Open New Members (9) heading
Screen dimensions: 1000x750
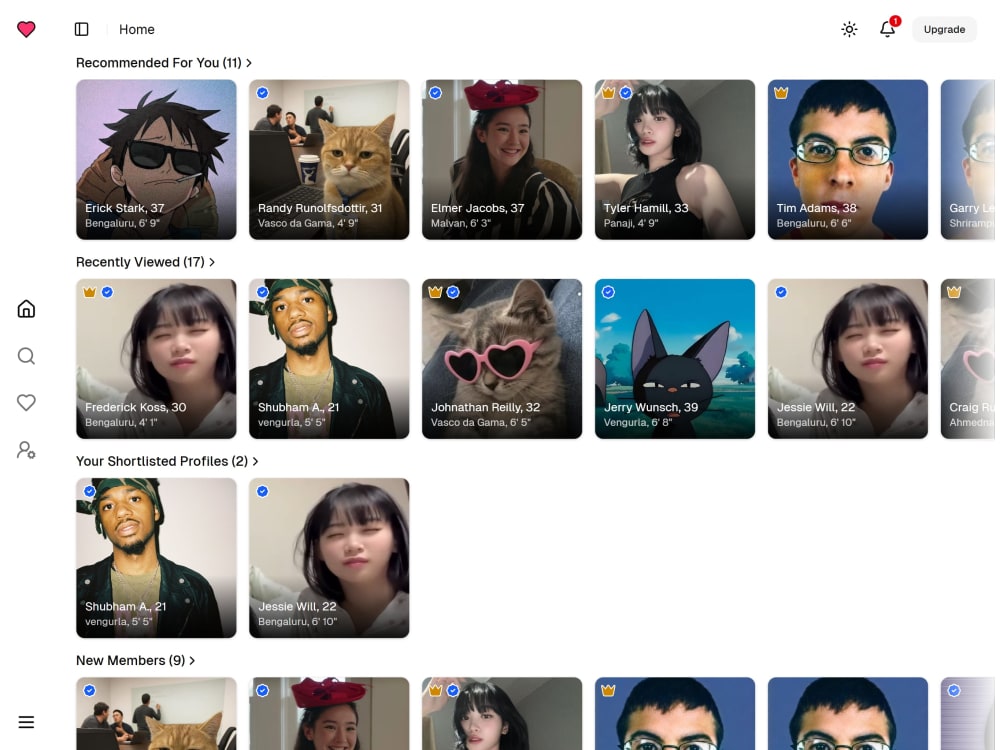[131, 661]
